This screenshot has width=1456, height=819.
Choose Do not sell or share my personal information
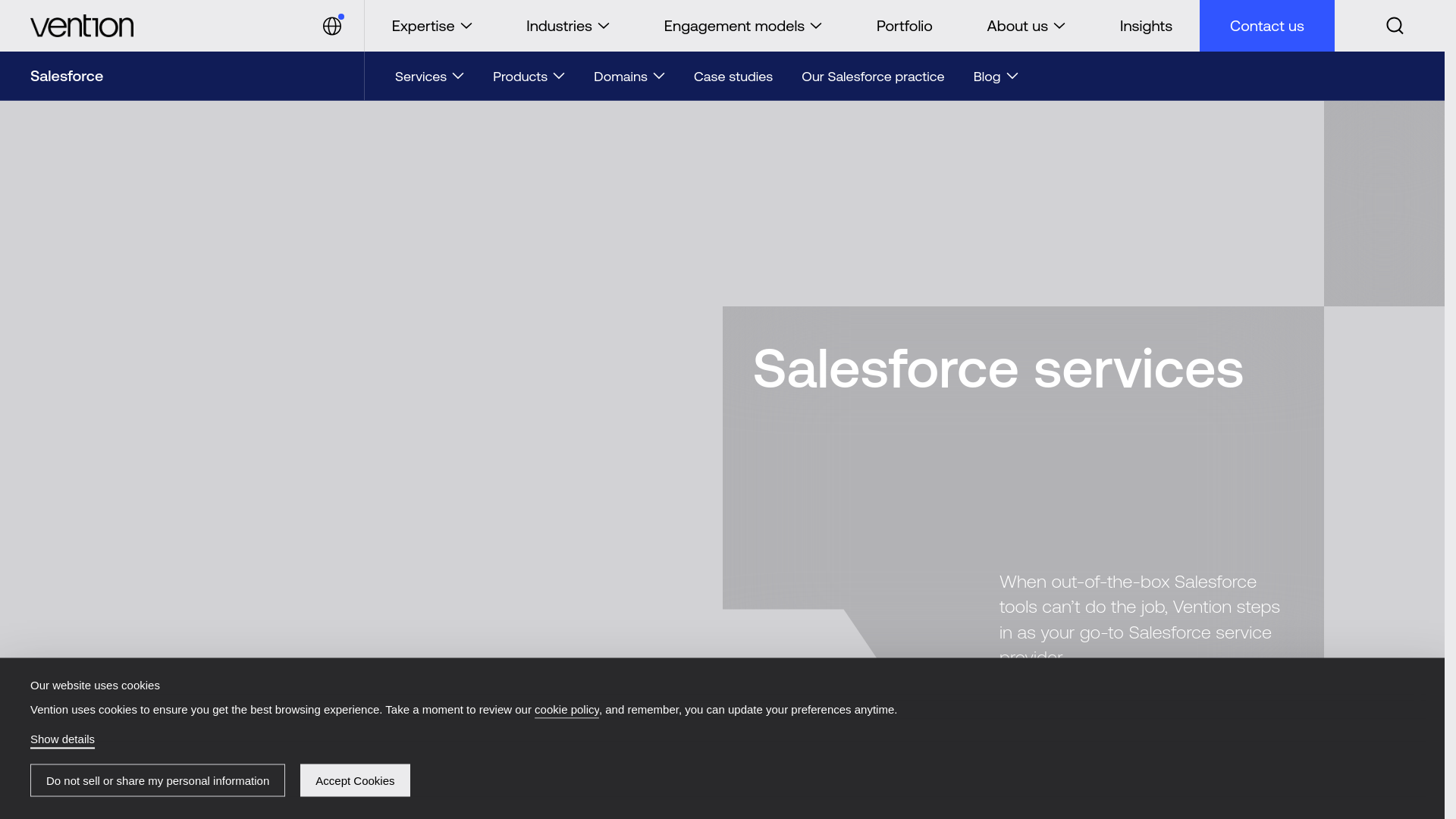click(x=158, y=780)
